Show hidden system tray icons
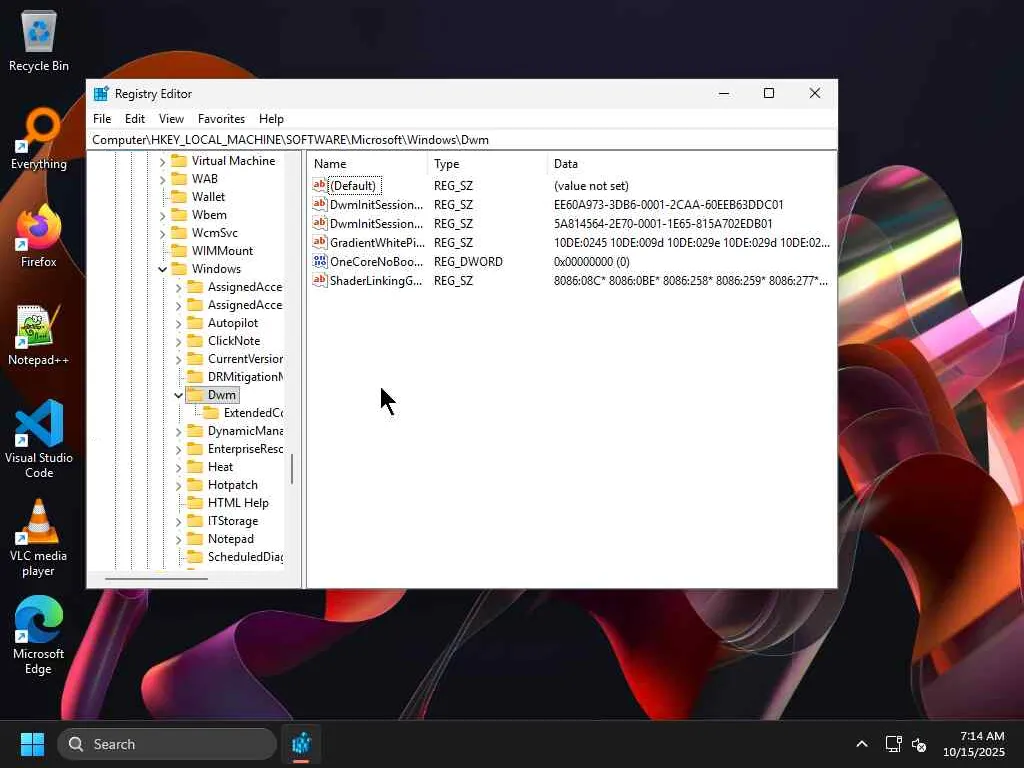1024x768 pixels. point(862,744)
